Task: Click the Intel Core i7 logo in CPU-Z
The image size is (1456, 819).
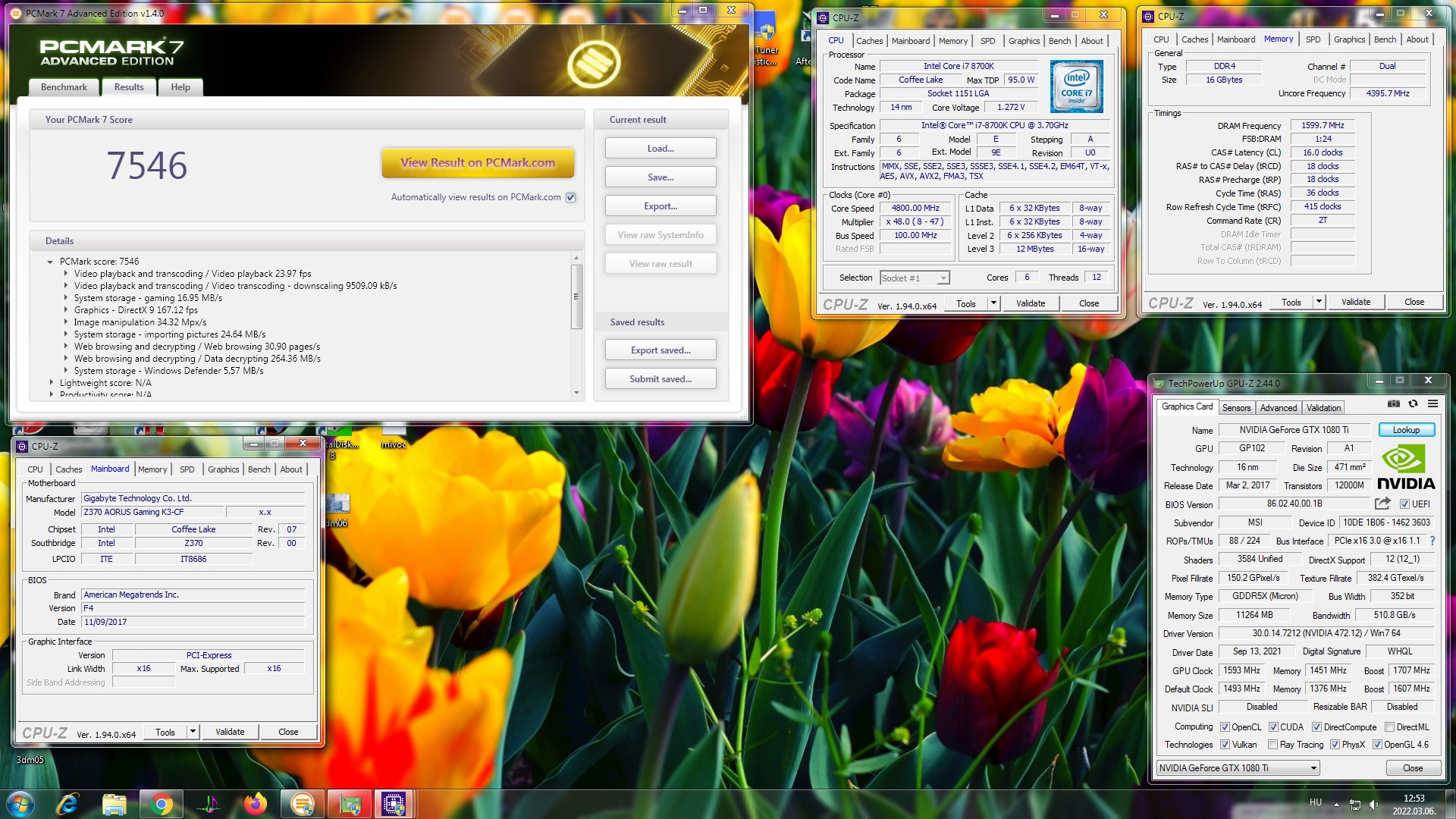Action: [x=1076, y=87]
